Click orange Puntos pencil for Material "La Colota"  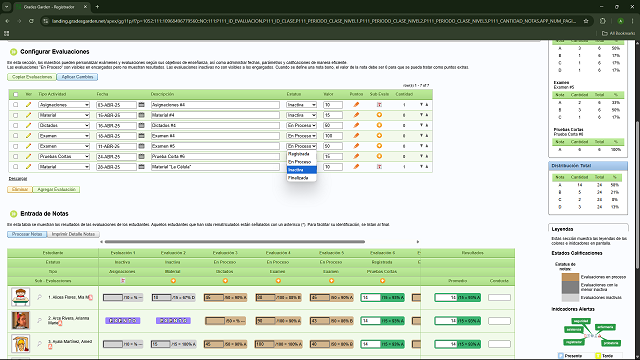[356, 167]
